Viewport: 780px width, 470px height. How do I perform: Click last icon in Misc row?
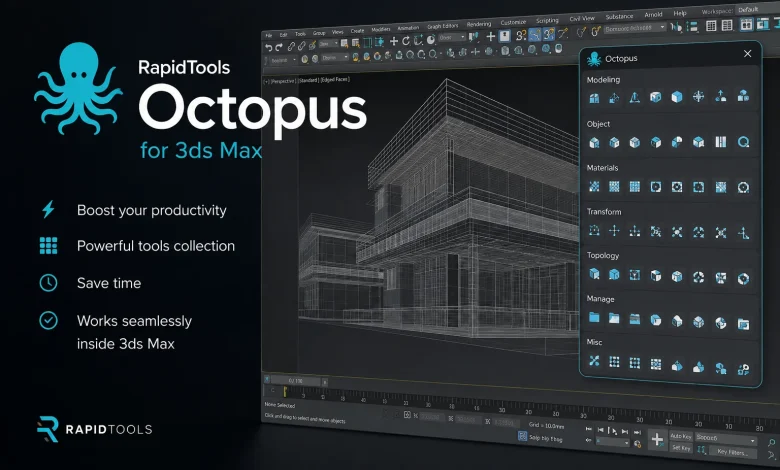coord(743,369)
